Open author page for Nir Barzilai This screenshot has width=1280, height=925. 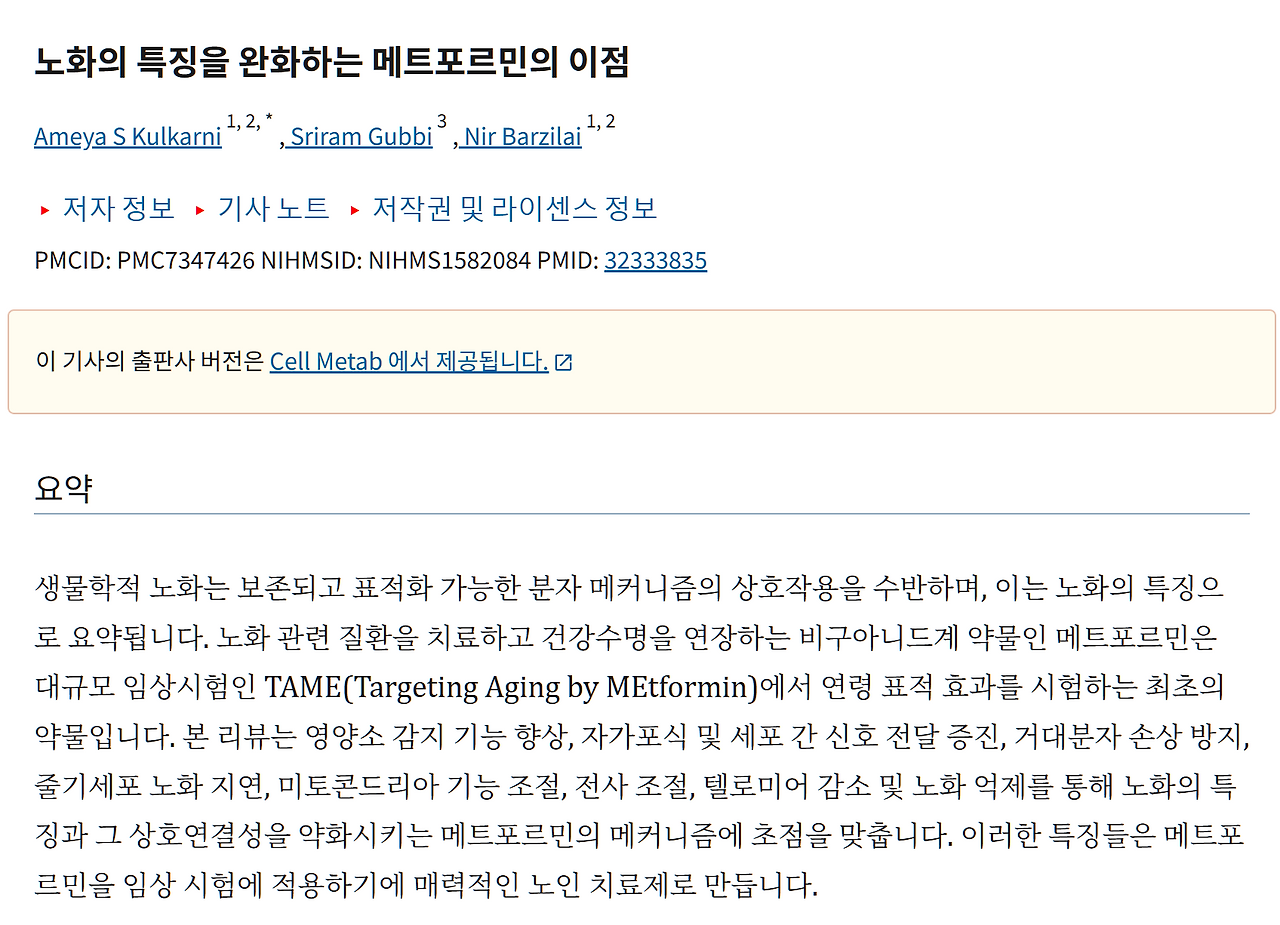click(x=520, y=137)
